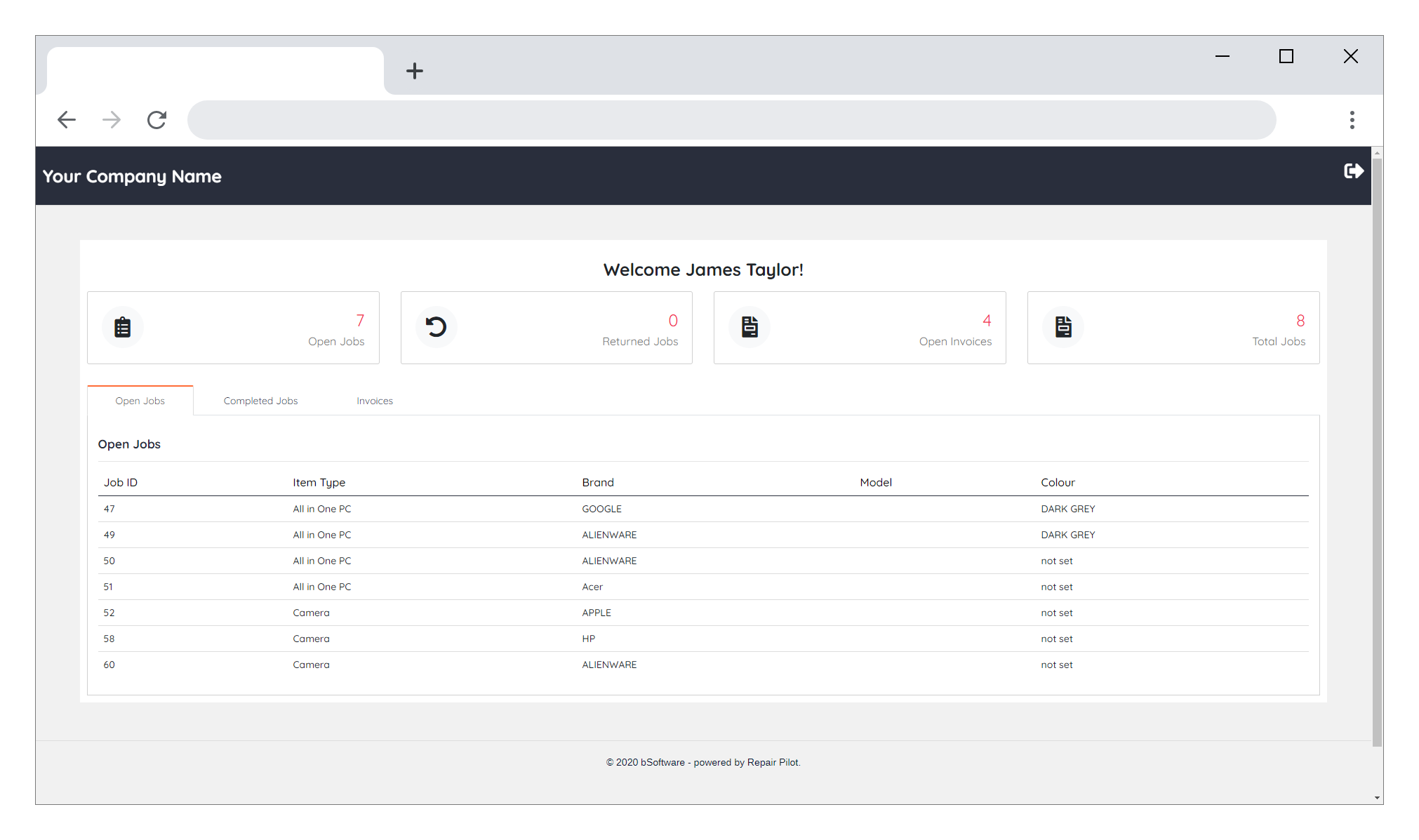Viewport: 1419px width, 840px height.
Task: Click the Open Jobs section heading
Action: (129, 444)
